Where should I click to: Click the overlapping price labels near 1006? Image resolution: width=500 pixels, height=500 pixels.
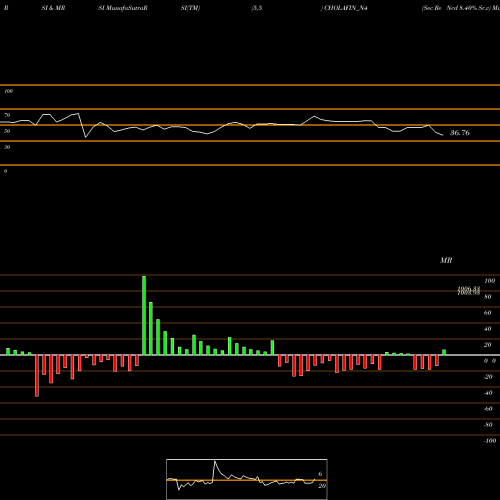(x=469, y=291)
